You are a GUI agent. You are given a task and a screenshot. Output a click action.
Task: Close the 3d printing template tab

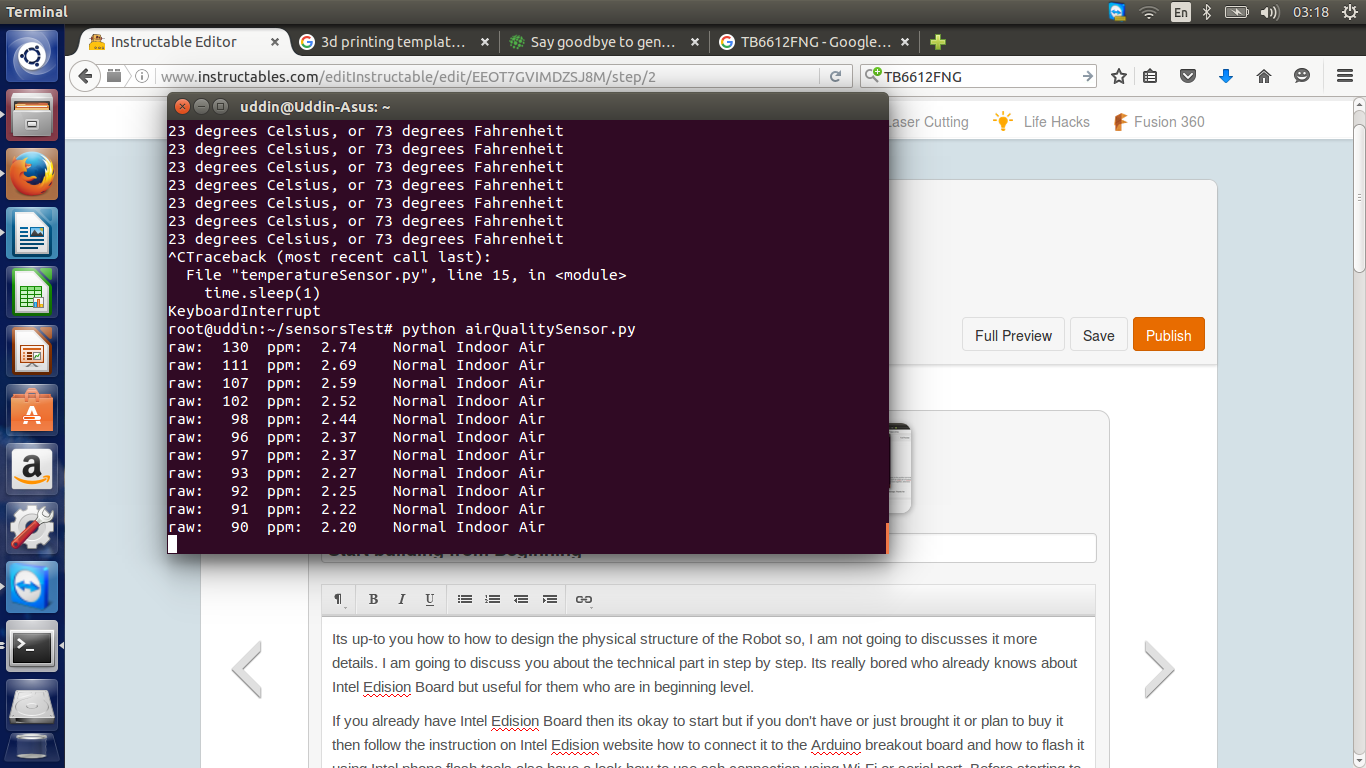pos(485,42)
